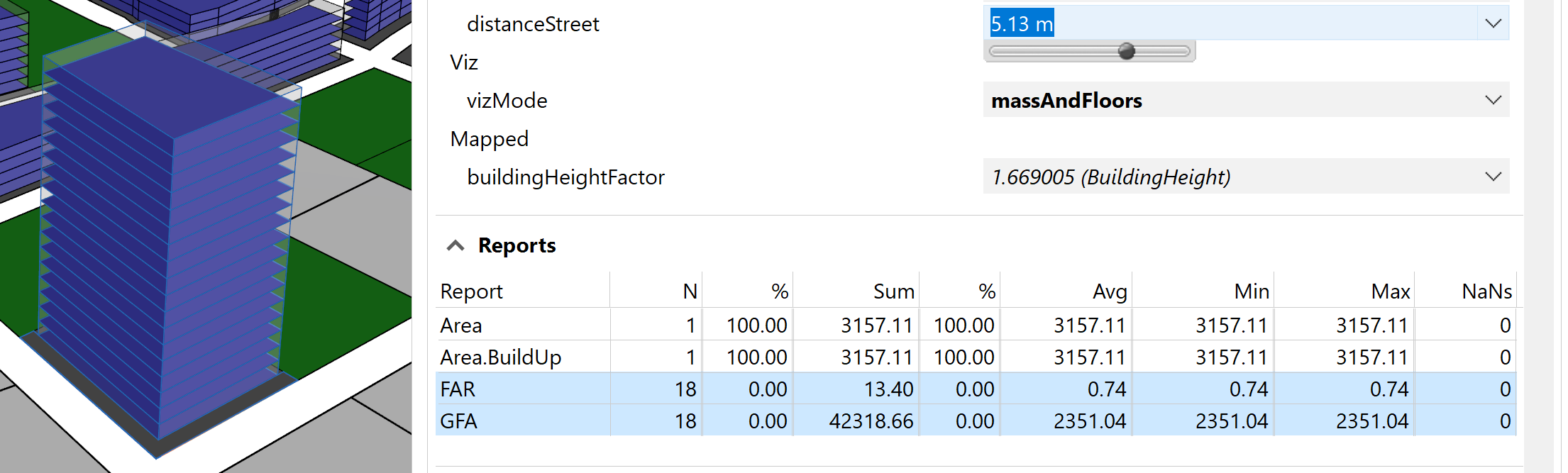Click the Max column header
The width and height of the screenshot is (1568, 473).
1390,291
